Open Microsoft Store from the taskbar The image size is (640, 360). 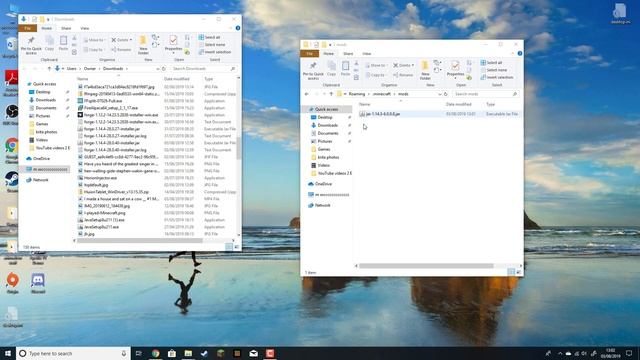pyautogui.click(x=172, y=353)
